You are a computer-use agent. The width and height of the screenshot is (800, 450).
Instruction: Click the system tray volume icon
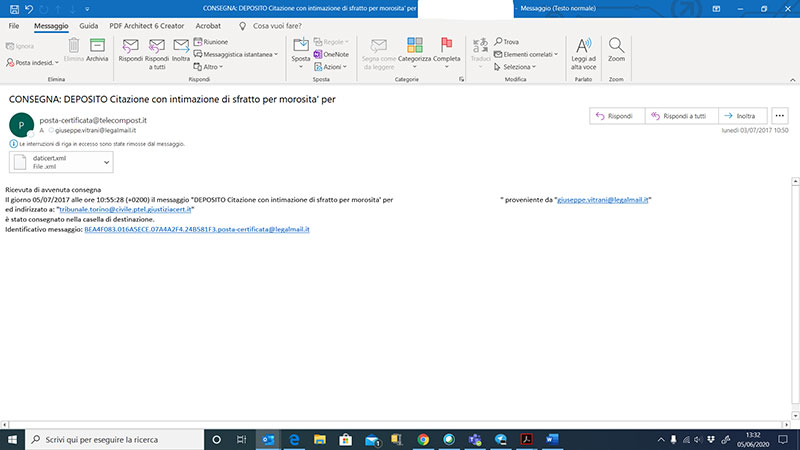(x=698, y=439)
